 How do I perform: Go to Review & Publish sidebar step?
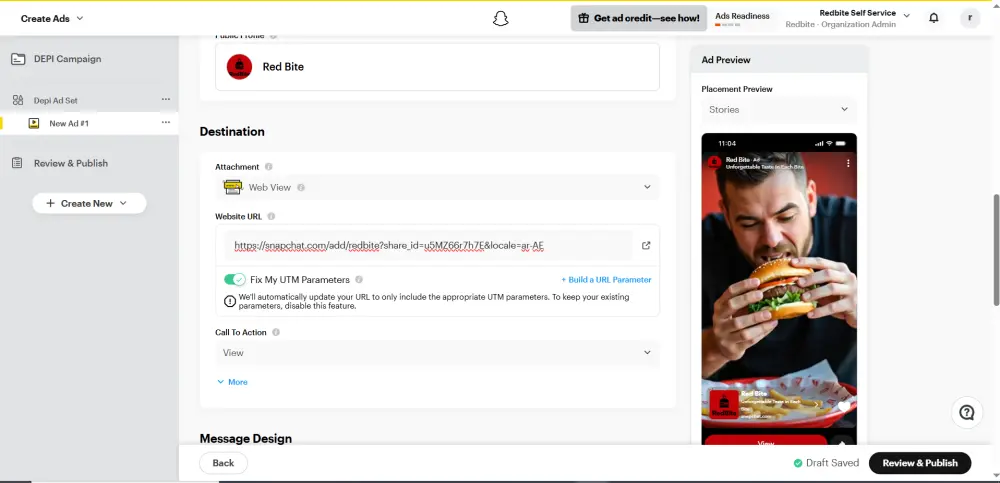71,163
